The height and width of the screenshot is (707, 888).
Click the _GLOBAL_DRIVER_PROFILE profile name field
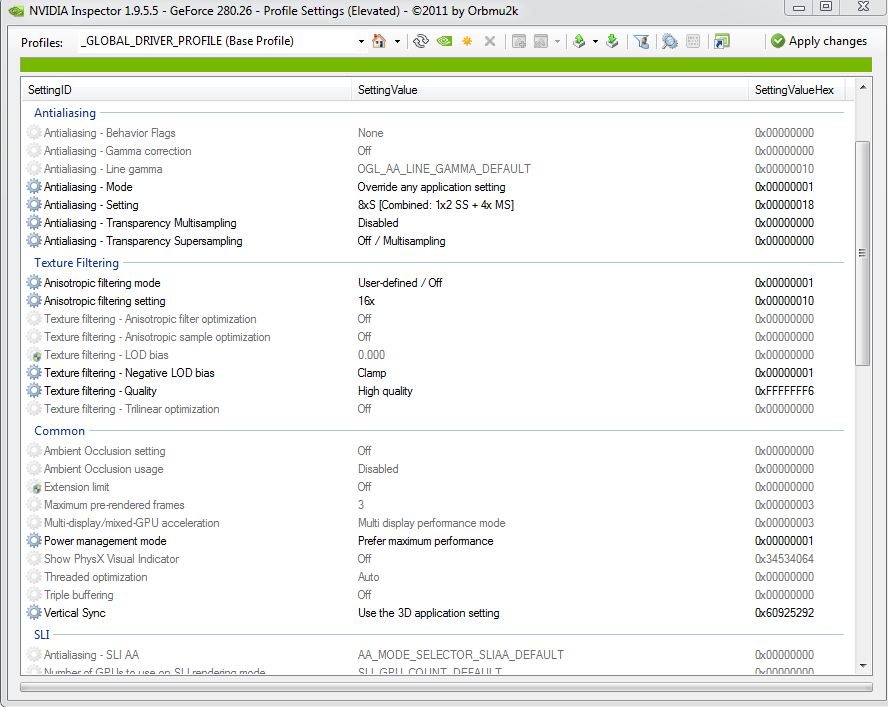[x=217, y=41]
